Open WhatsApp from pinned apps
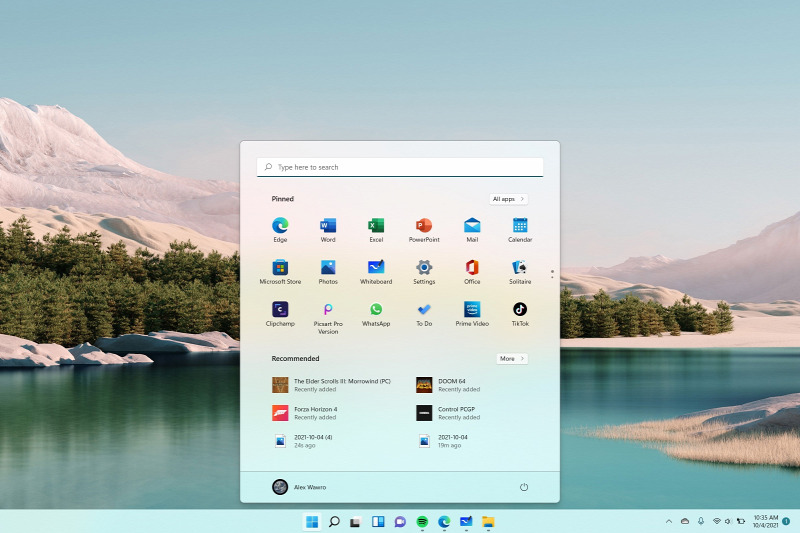The height and width of the screenshot is (533, 800). tap(376, 310)
